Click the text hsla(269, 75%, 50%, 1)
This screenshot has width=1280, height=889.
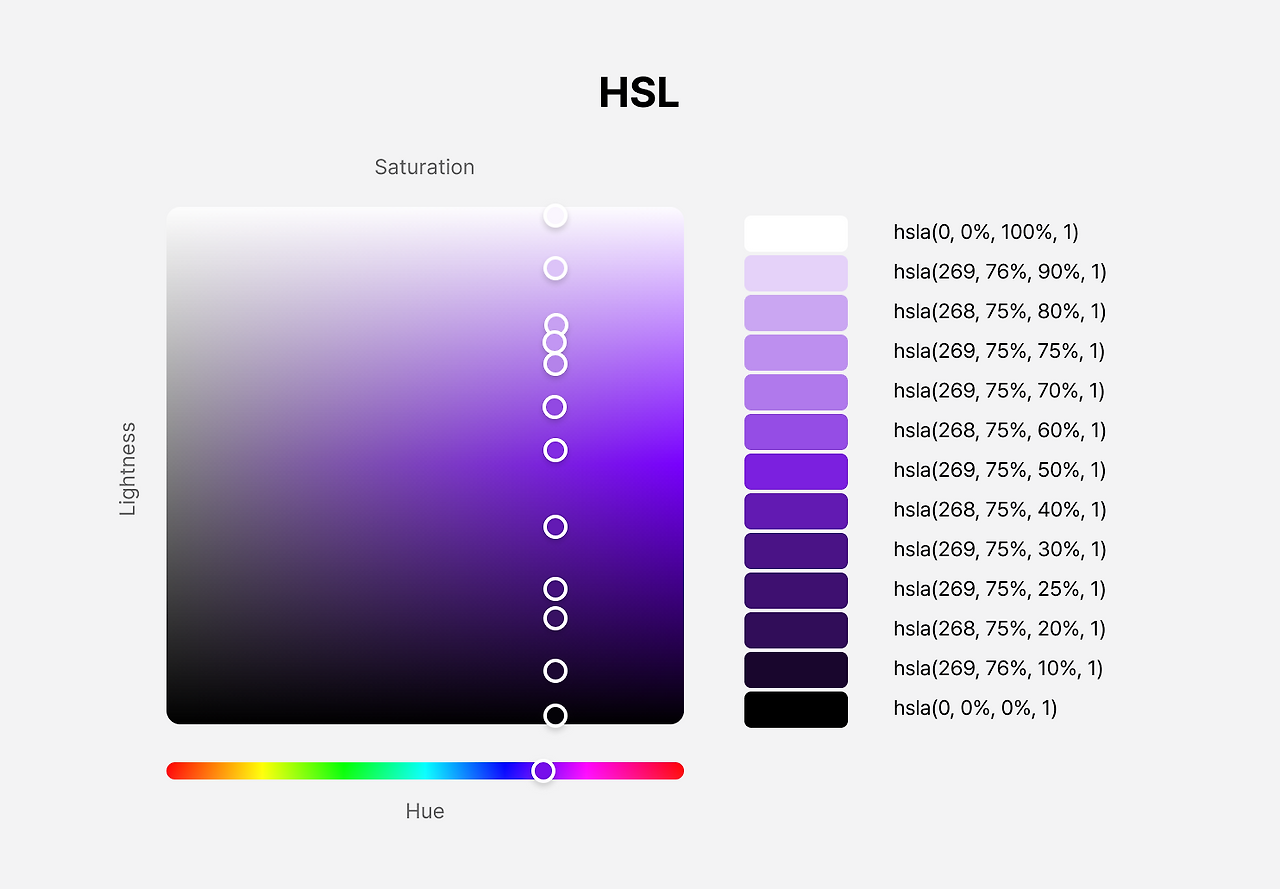pos(1000,470)
